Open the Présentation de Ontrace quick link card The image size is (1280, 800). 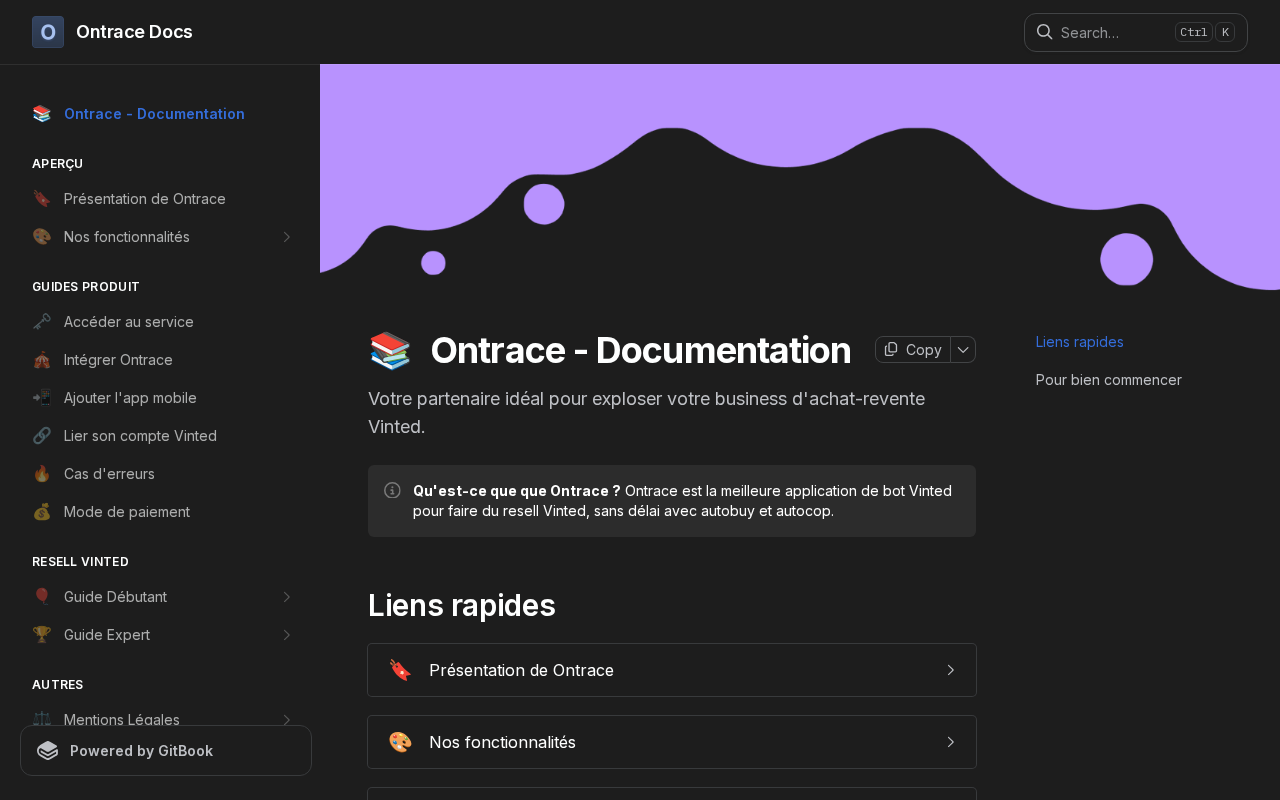click(672, 670)
